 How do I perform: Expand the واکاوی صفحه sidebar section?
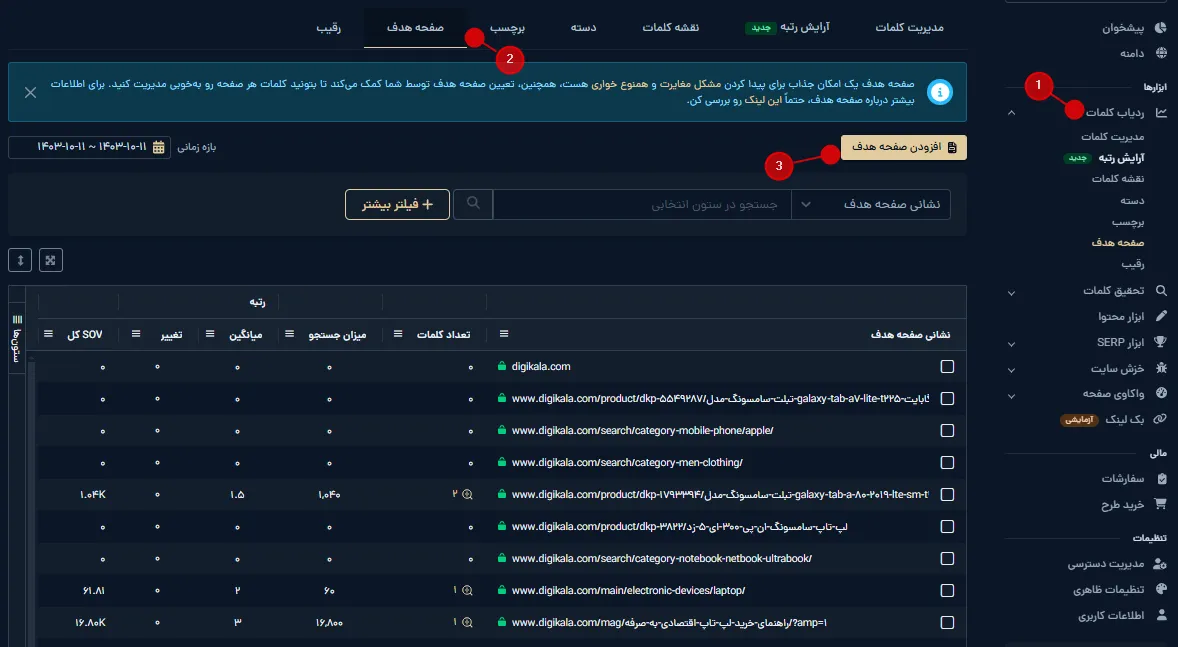tap(1011, 396)
